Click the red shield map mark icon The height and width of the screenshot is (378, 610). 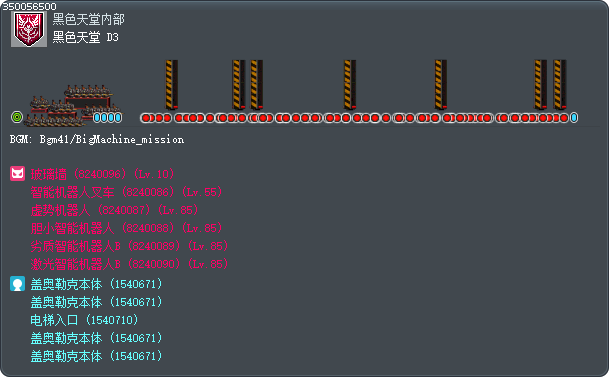point(29,29)
